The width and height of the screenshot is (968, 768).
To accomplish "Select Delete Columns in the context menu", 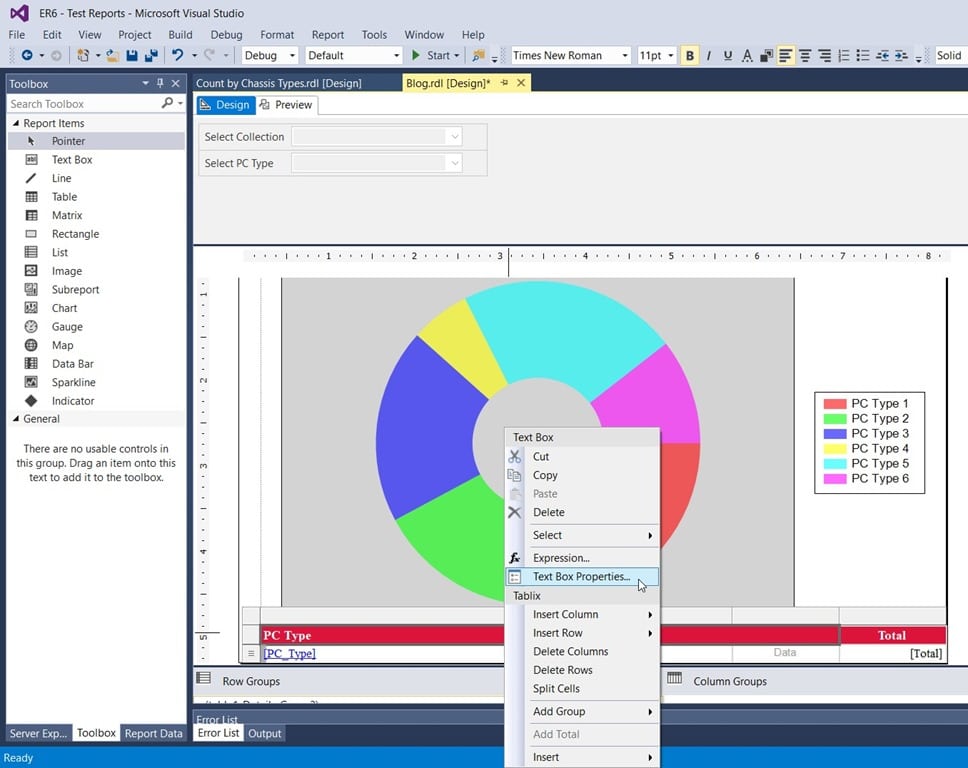I will tap(570, 651).
